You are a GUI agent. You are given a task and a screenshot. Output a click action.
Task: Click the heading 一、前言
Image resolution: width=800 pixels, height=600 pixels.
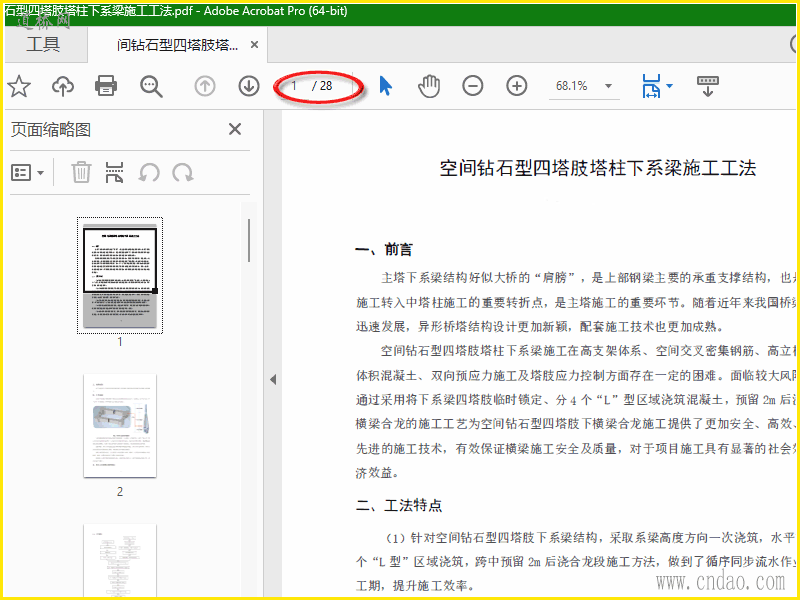(x=384, y=249)
